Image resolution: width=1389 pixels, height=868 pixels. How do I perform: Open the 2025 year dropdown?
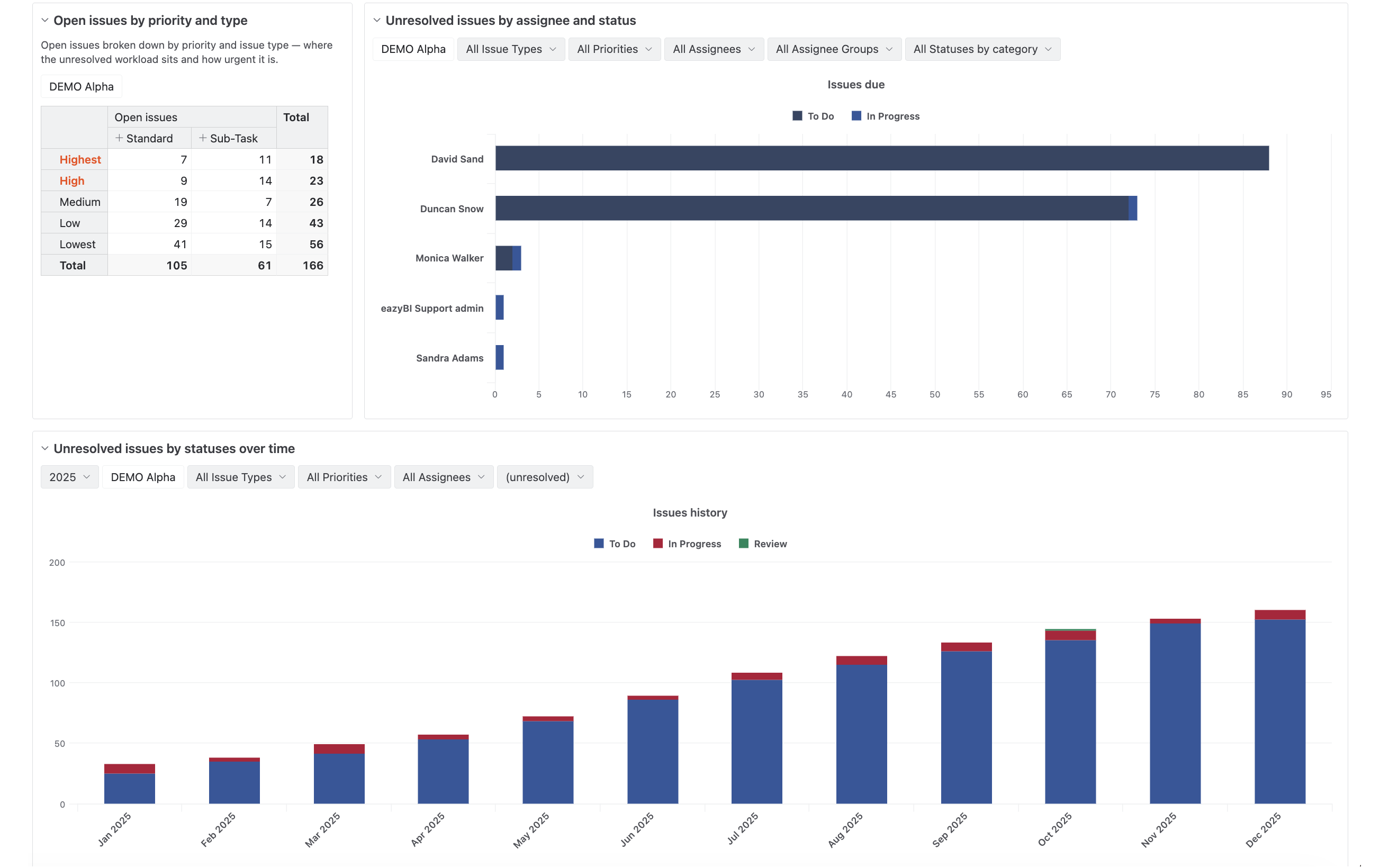[x=69, y=477]
